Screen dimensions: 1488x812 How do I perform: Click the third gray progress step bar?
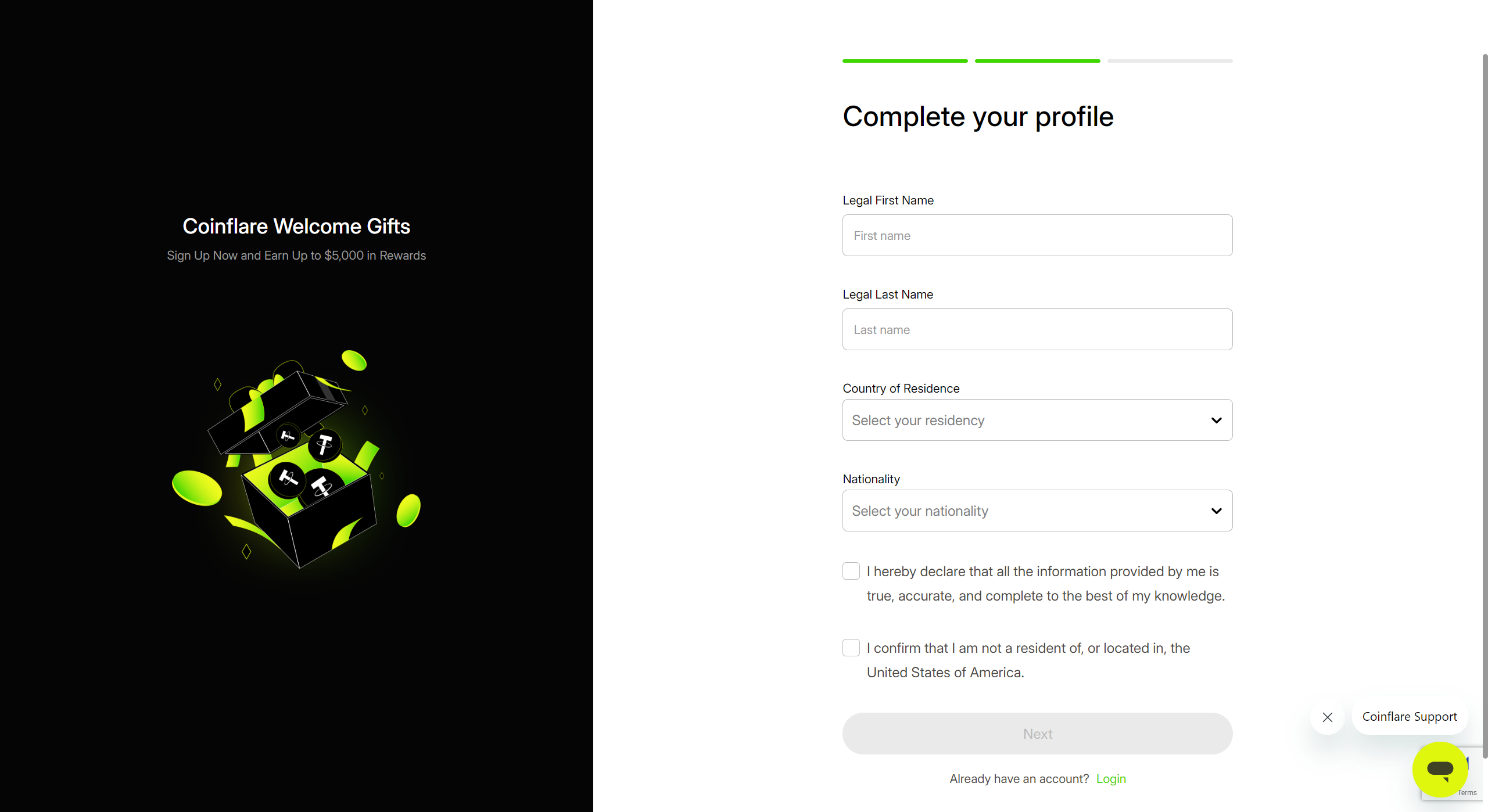tap(1170, 61)
